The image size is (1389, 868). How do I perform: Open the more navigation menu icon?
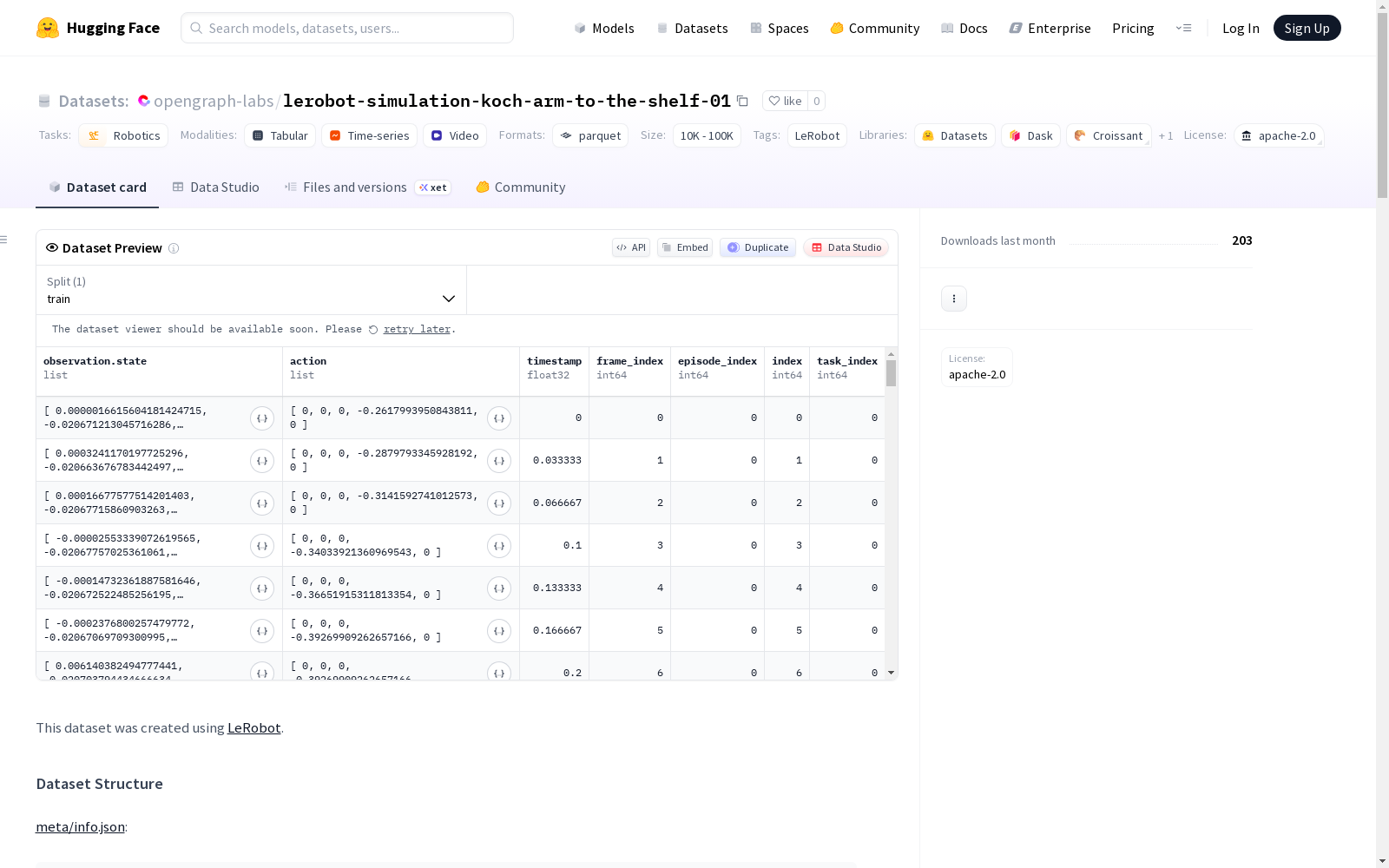(1184, 28)
